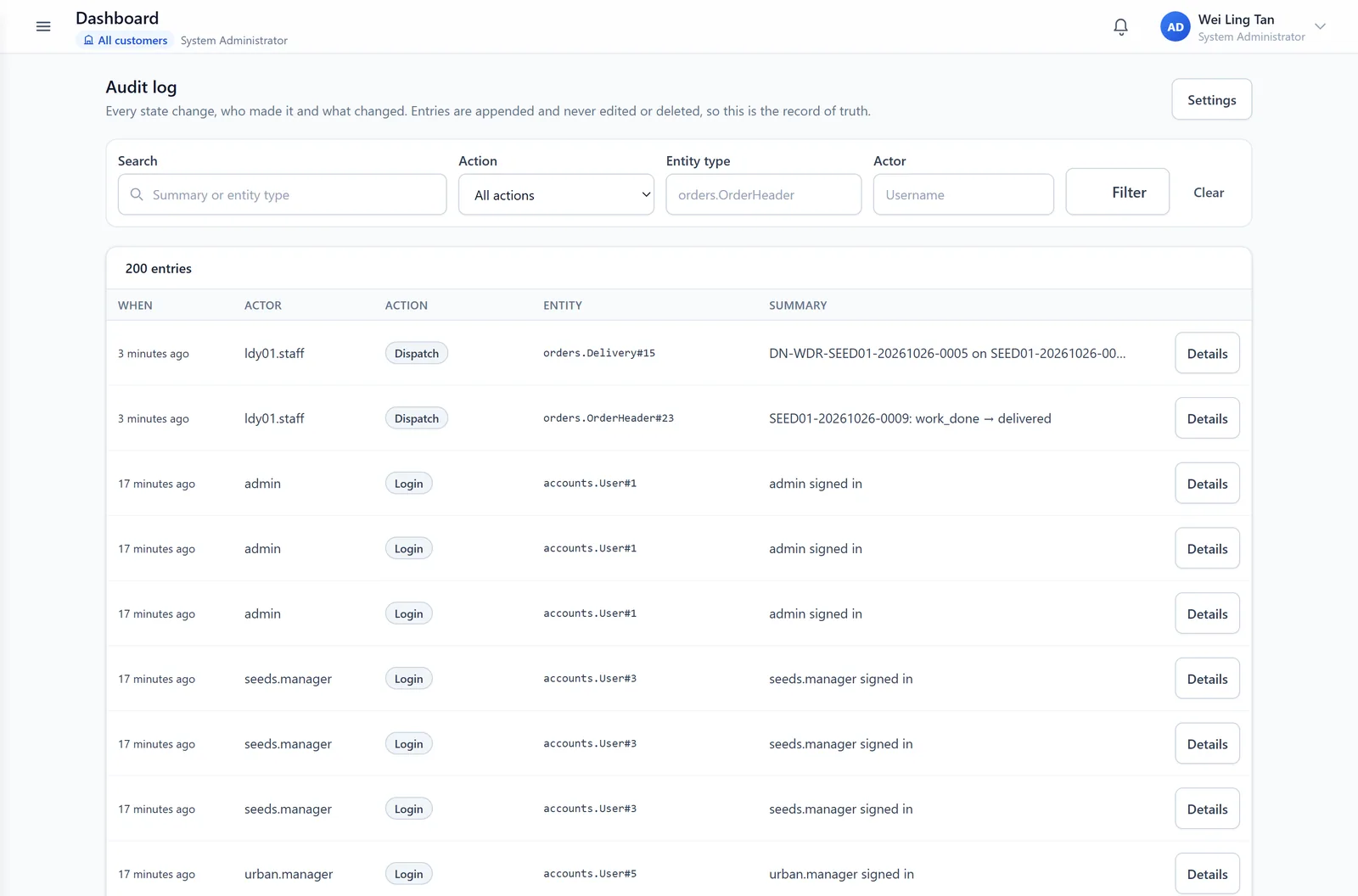Click the ENTITY column header
Viewport: 1358px width, 896px height.
(x=563, y=305)
